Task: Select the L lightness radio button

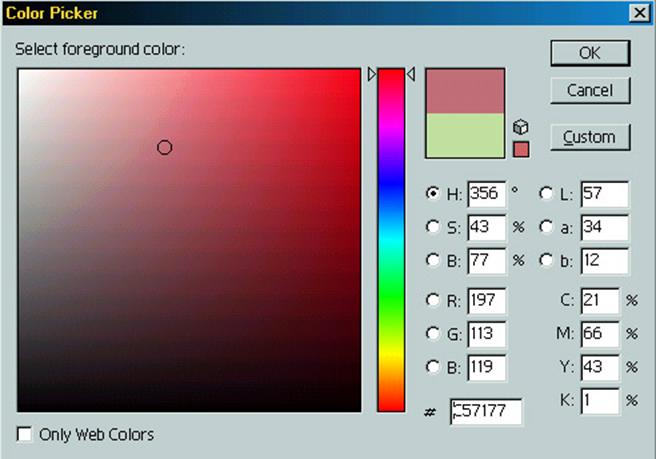Action: (546, 193)
